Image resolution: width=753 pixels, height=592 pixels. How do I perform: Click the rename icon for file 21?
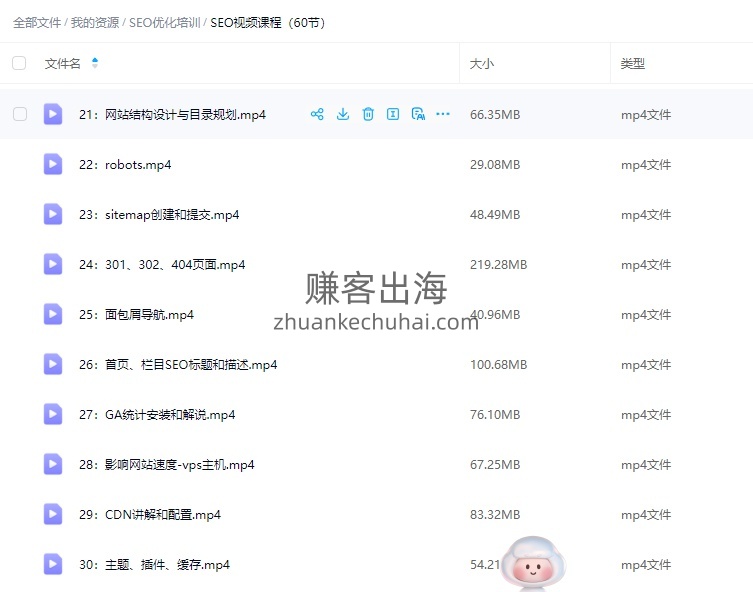393,114
